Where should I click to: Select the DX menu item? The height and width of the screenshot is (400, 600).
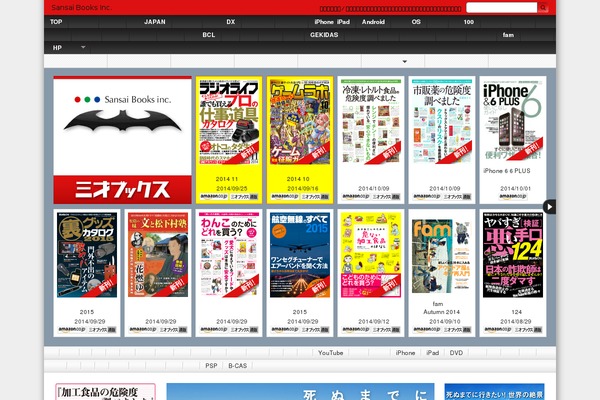[x=230, y=22]
